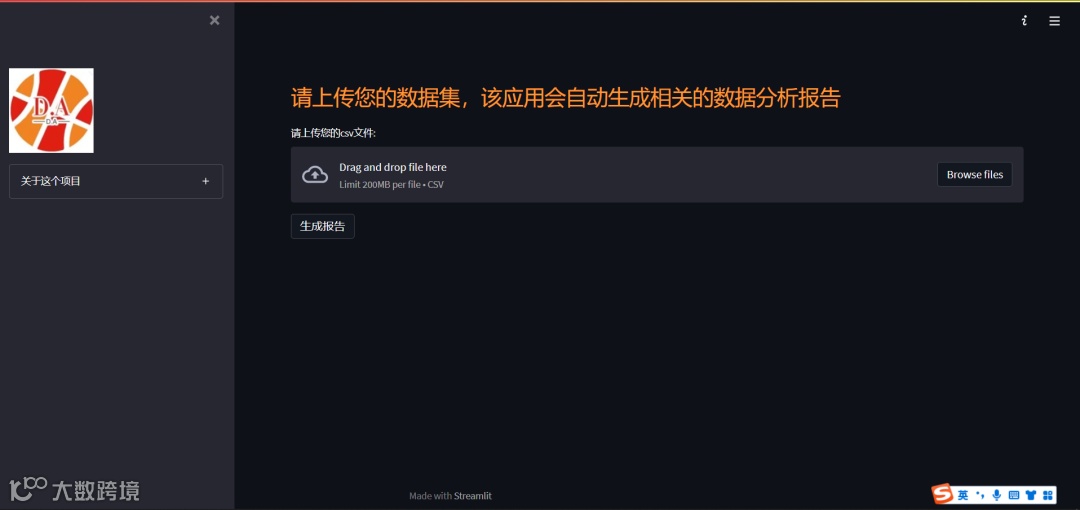Click the plus icon beside 关于这个项目
Viewport: 1080px width, 510px height.
(x=205, y=181)
